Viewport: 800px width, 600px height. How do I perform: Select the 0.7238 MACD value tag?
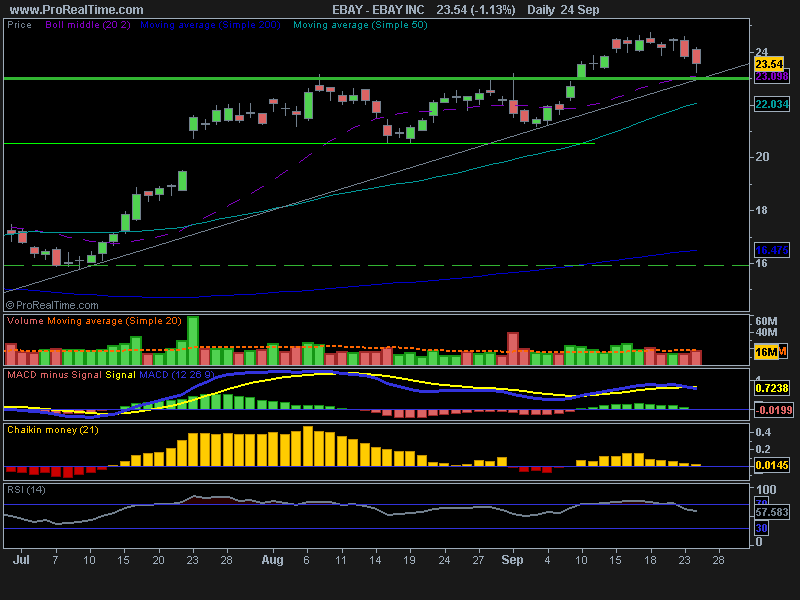tap(772, 388)
